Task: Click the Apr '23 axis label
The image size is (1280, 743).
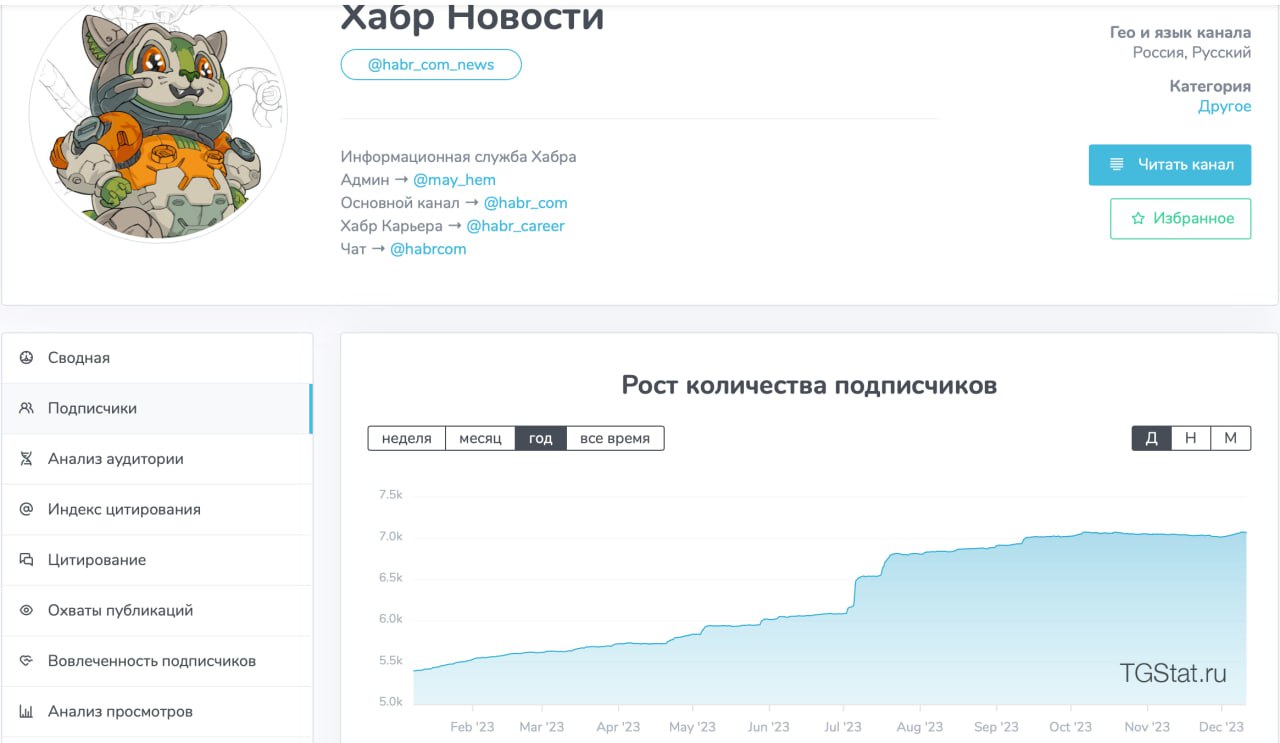Action: tap(617, 727)
